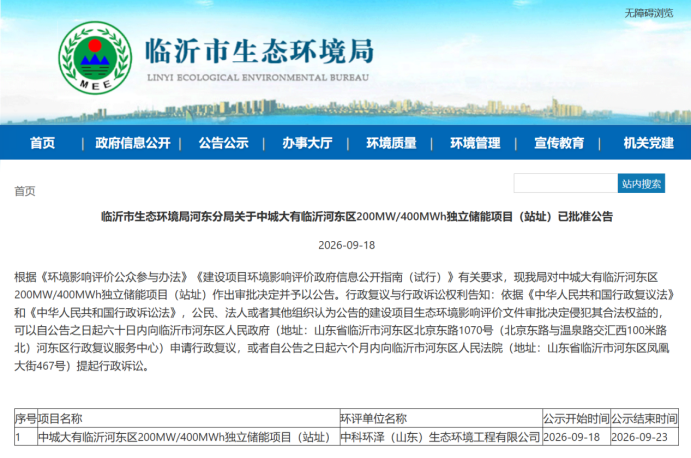Open 办事大厅 menu item
The height and width of the screenshot is (458, 691).
pos(307,143)
